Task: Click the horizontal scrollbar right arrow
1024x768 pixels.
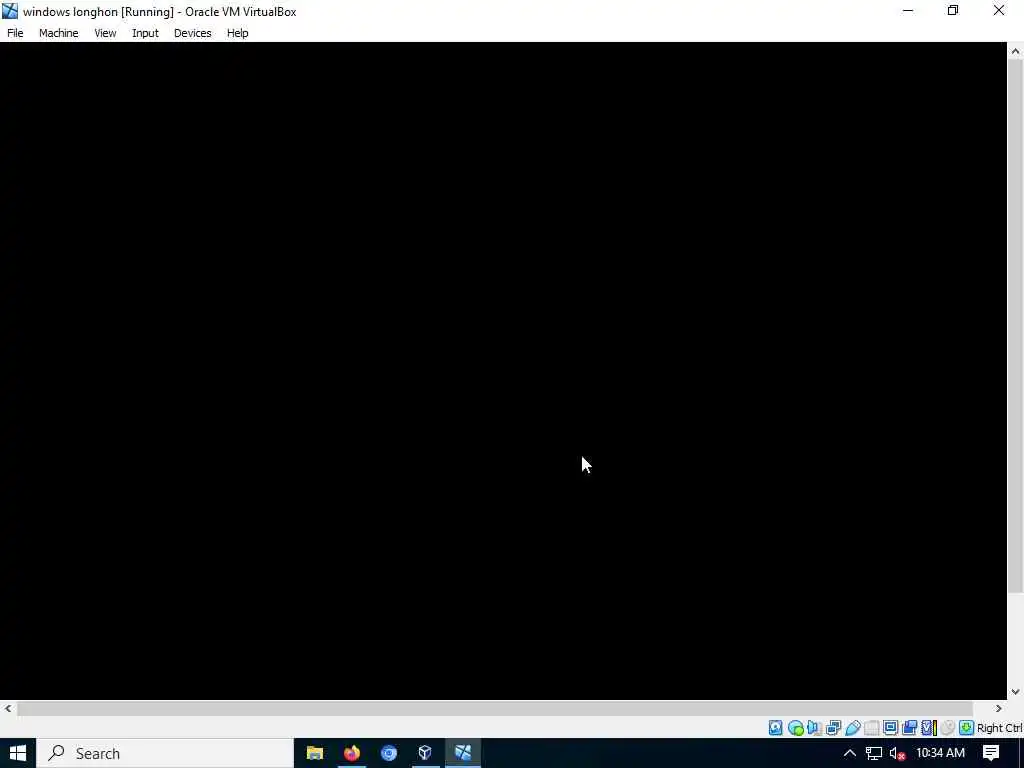Action: [999, 709]
